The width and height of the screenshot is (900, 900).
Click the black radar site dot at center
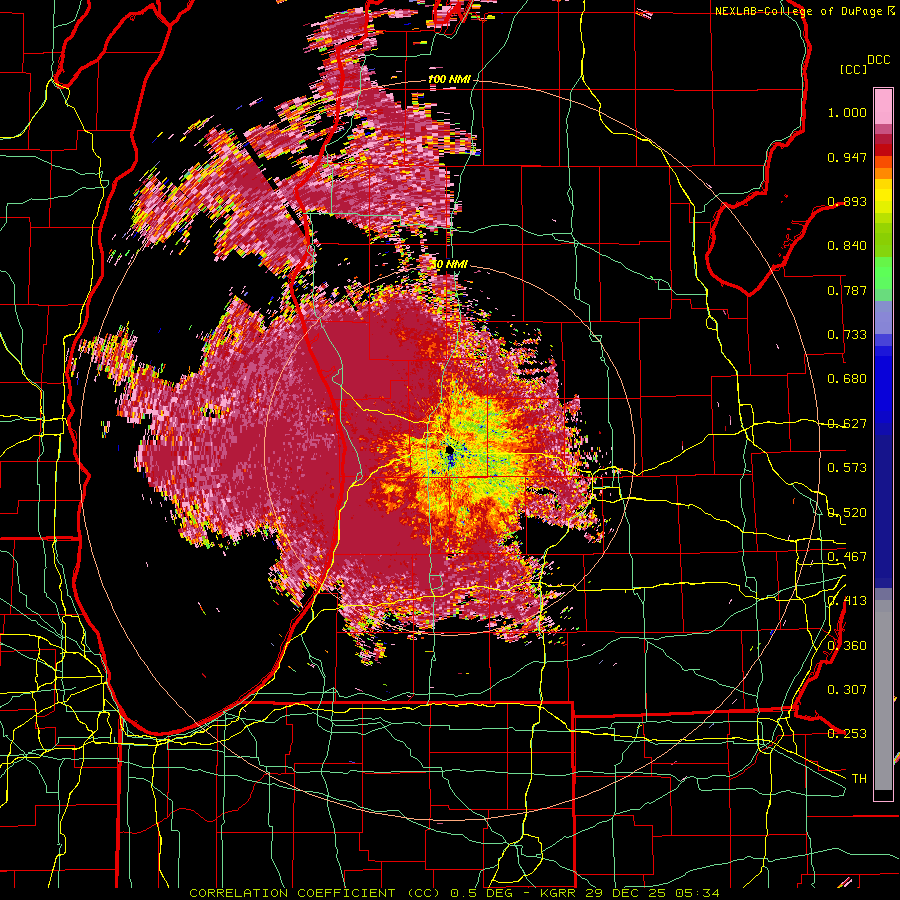[x=449, y=449]
